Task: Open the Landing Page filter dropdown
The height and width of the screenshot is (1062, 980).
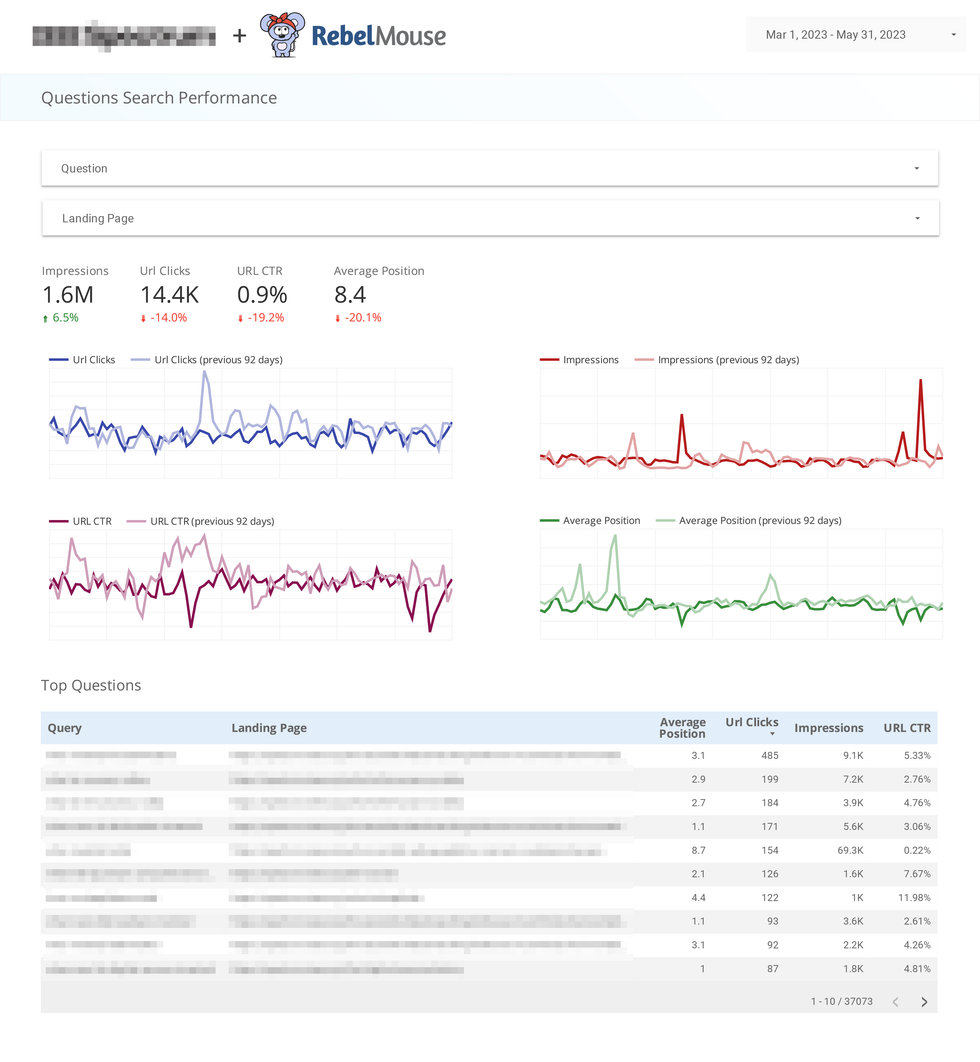Action: (490, 217)
